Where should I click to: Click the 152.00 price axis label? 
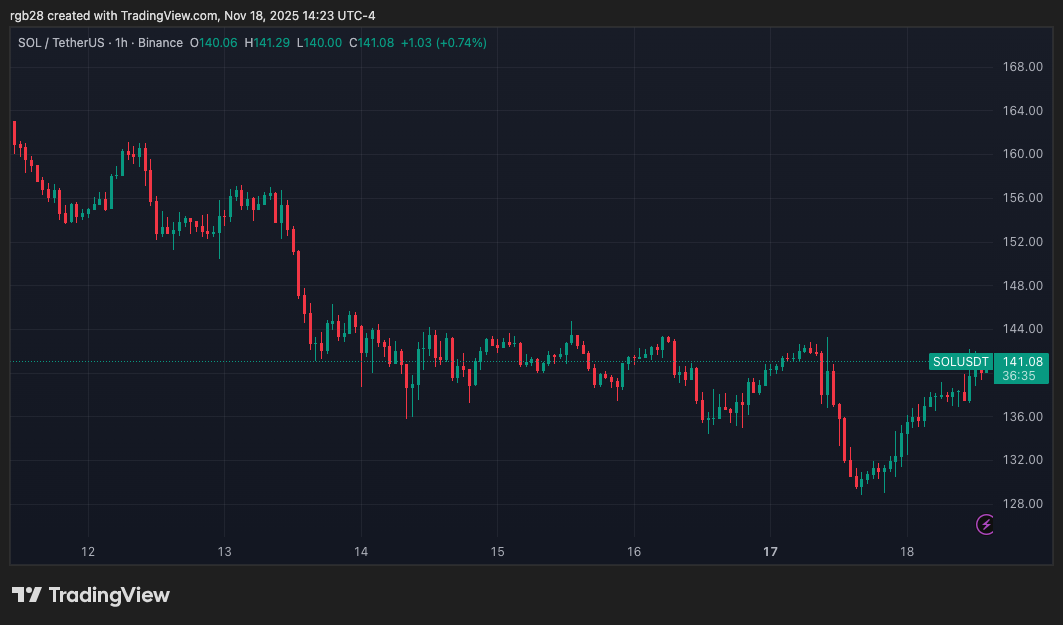click(1023, 242)
